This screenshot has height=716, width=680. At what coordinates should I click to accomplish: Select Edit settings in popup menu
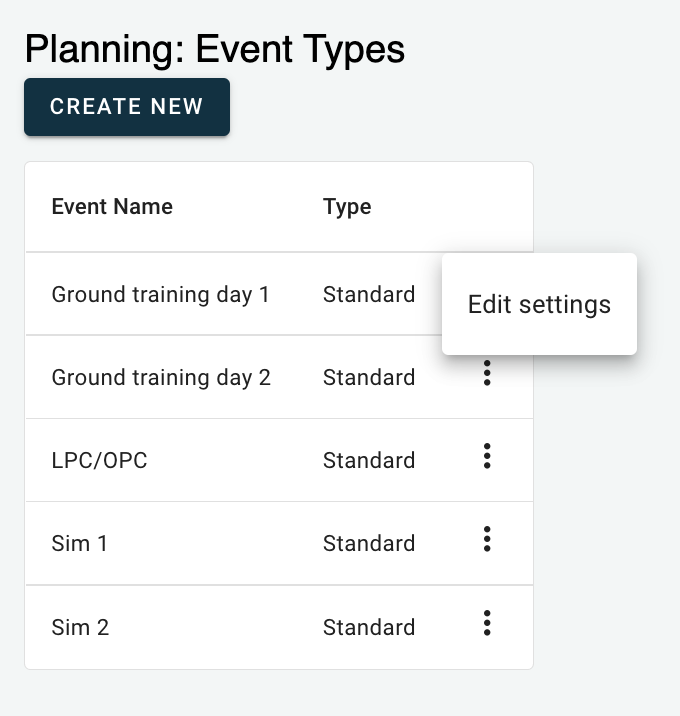tap(539, 304)
